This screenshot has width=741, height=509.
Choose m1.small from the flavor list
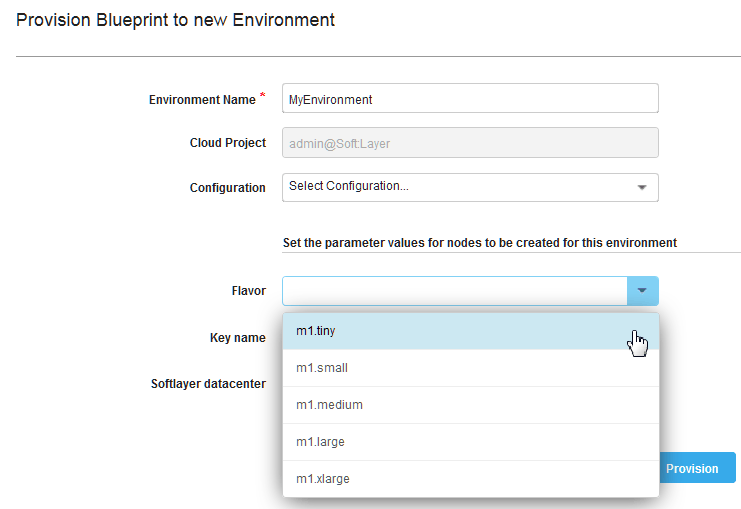tap(471, 368)
